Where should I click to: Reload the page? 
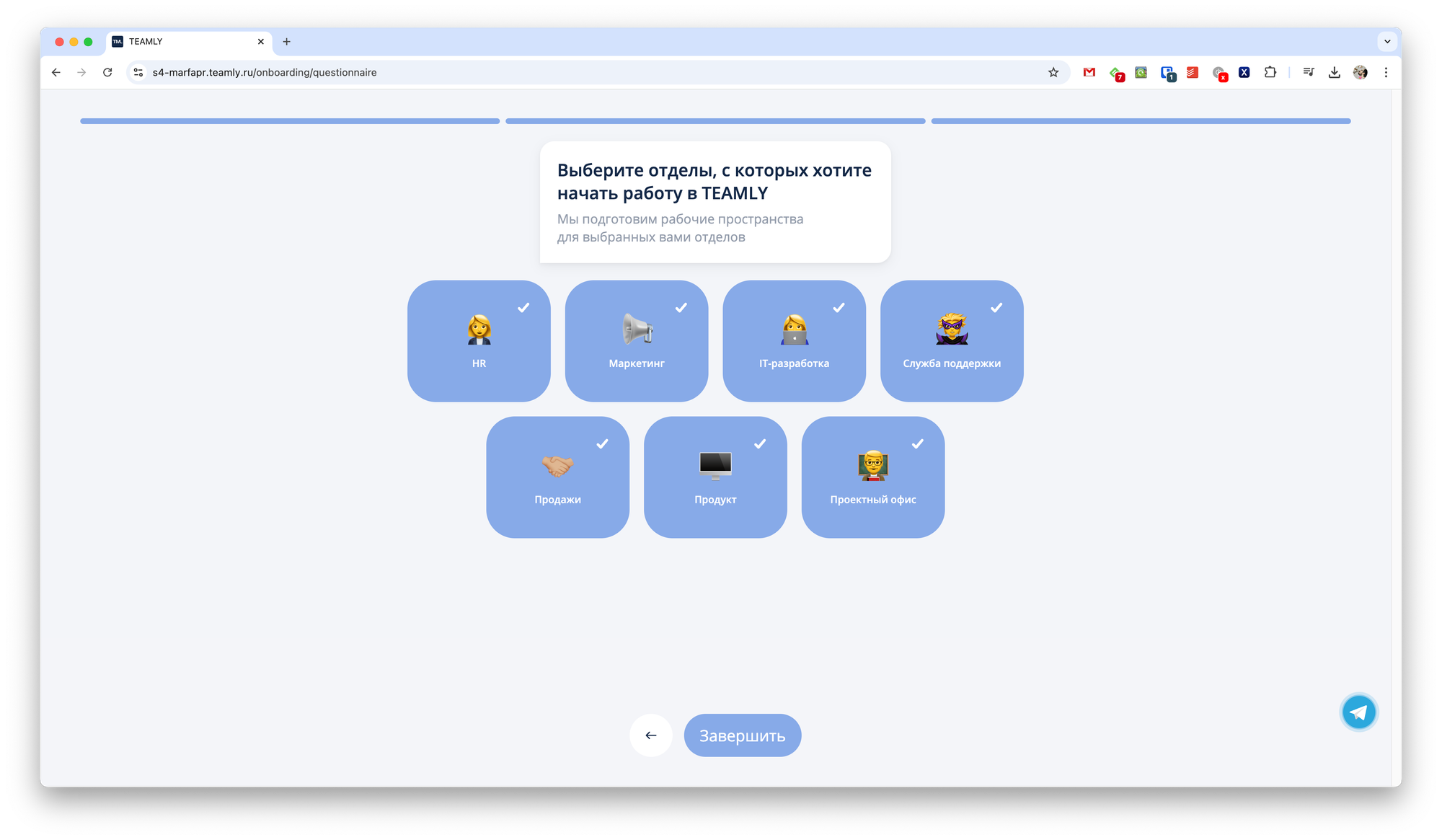tap(107, 72)
